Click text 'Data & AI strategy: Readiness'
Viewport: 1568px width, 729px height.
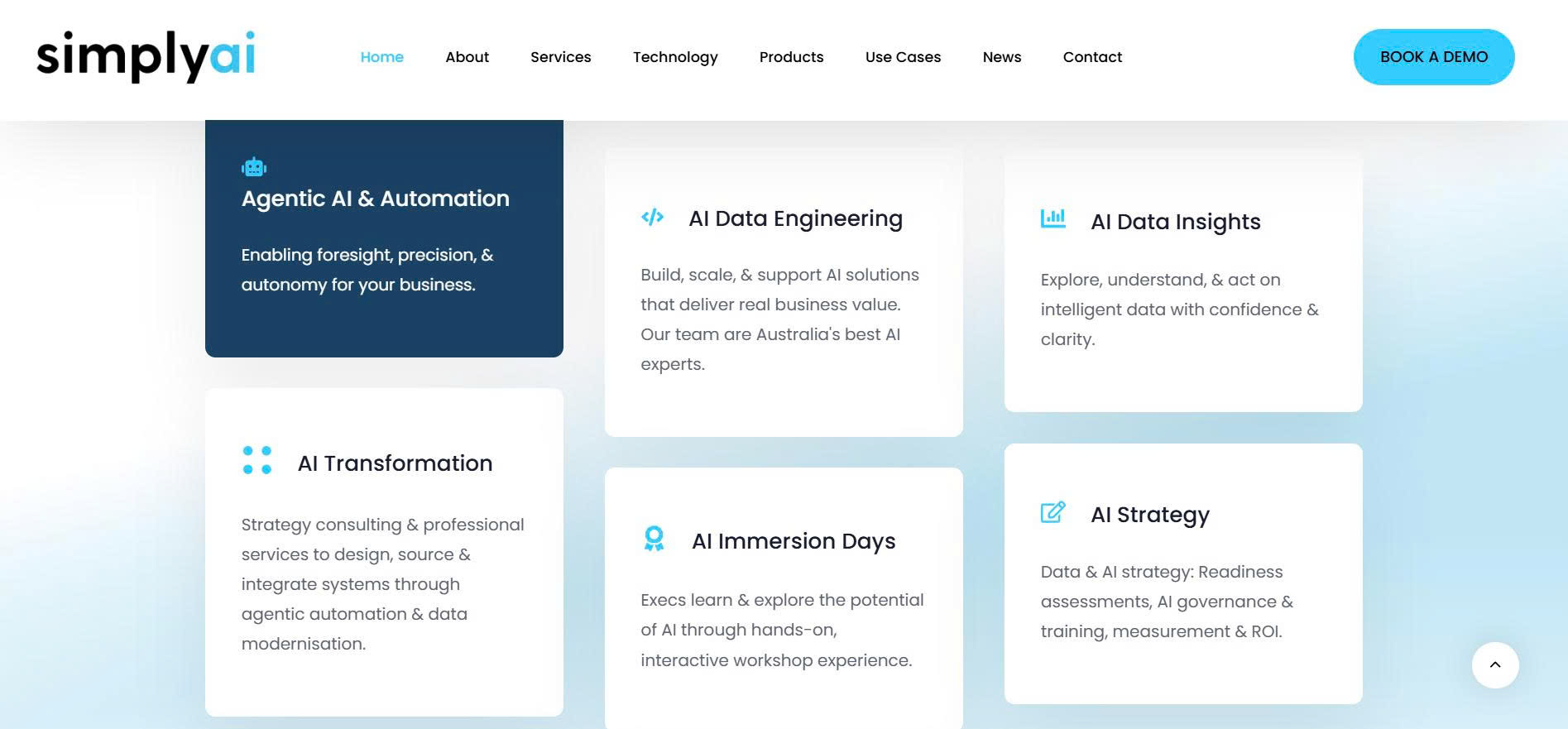tap(1162, 572)
